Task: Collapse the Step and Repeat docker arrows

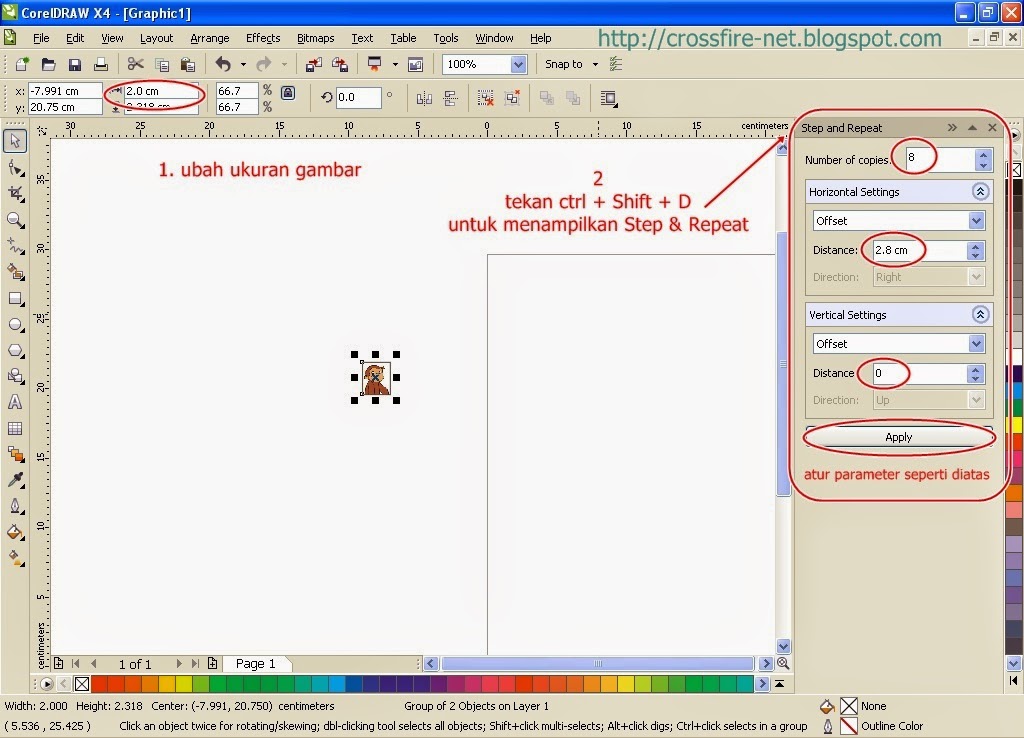Action: 952,127
